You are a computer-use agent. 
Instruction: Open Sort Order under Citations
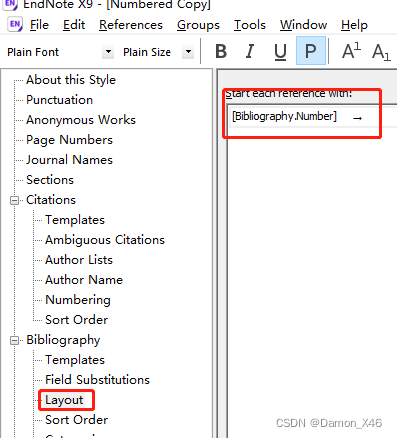(x=76, y=320)
